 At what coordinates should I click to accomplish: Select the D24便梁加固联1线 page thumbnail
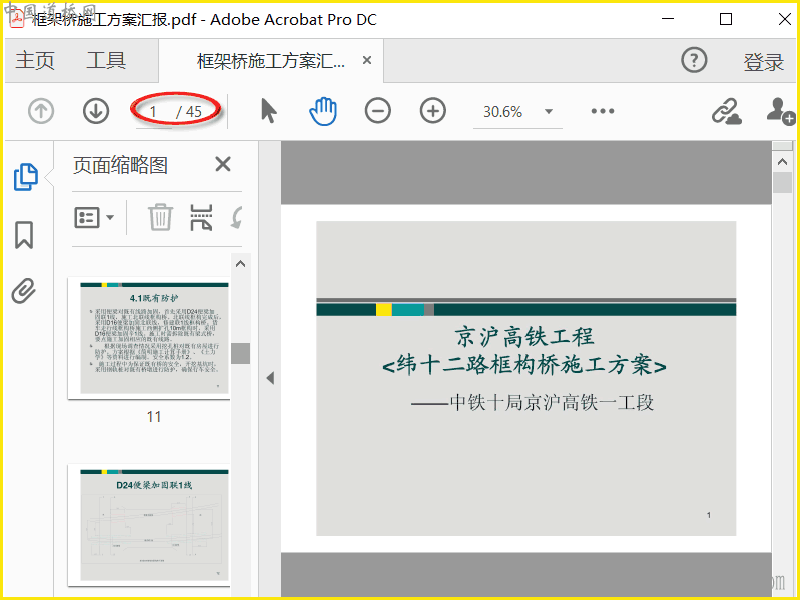[x=149, y=526]
